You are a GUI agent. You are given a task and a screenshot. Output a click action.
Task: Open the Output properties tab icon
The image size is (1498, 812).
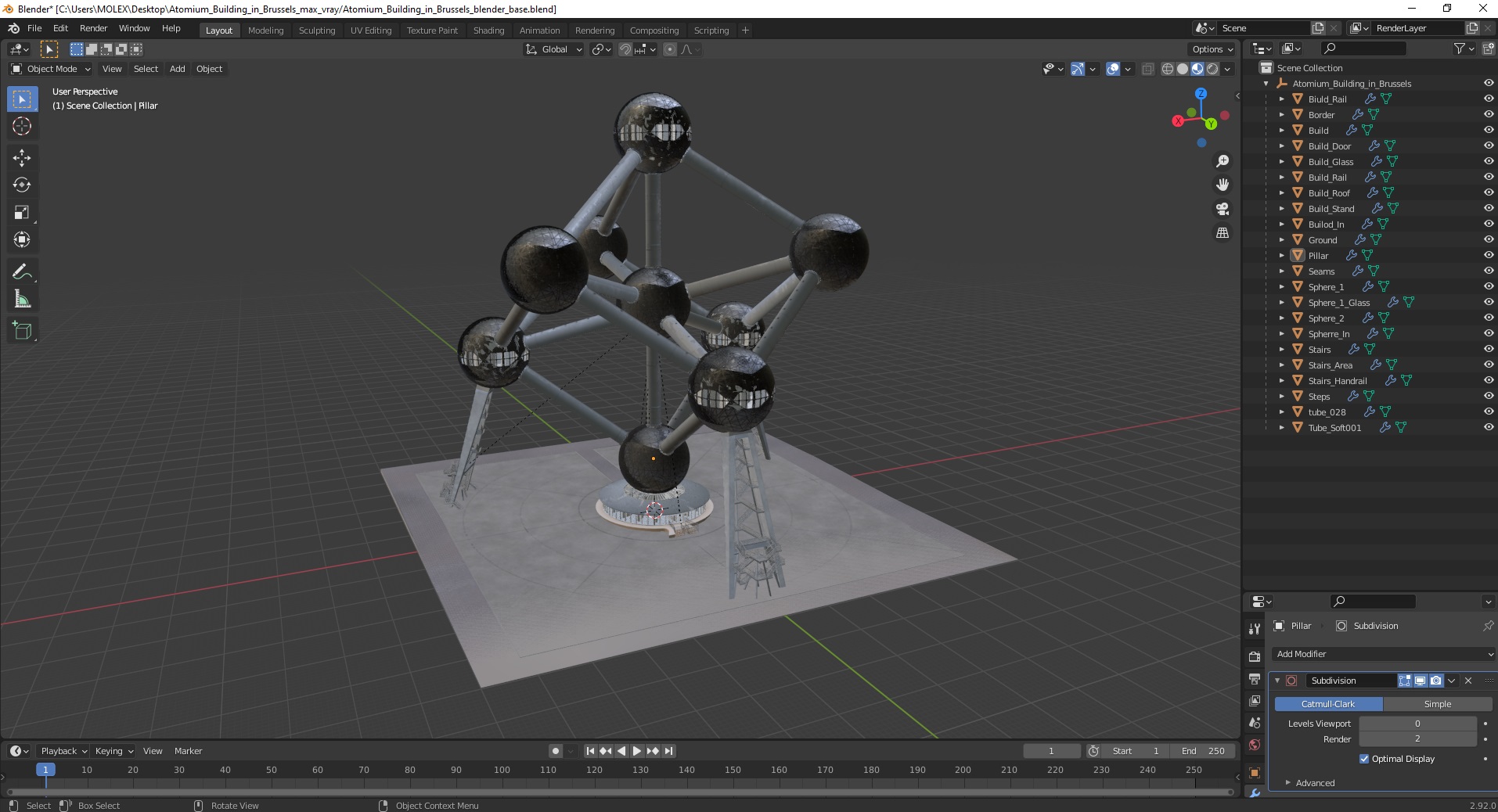pos(1255,678)
